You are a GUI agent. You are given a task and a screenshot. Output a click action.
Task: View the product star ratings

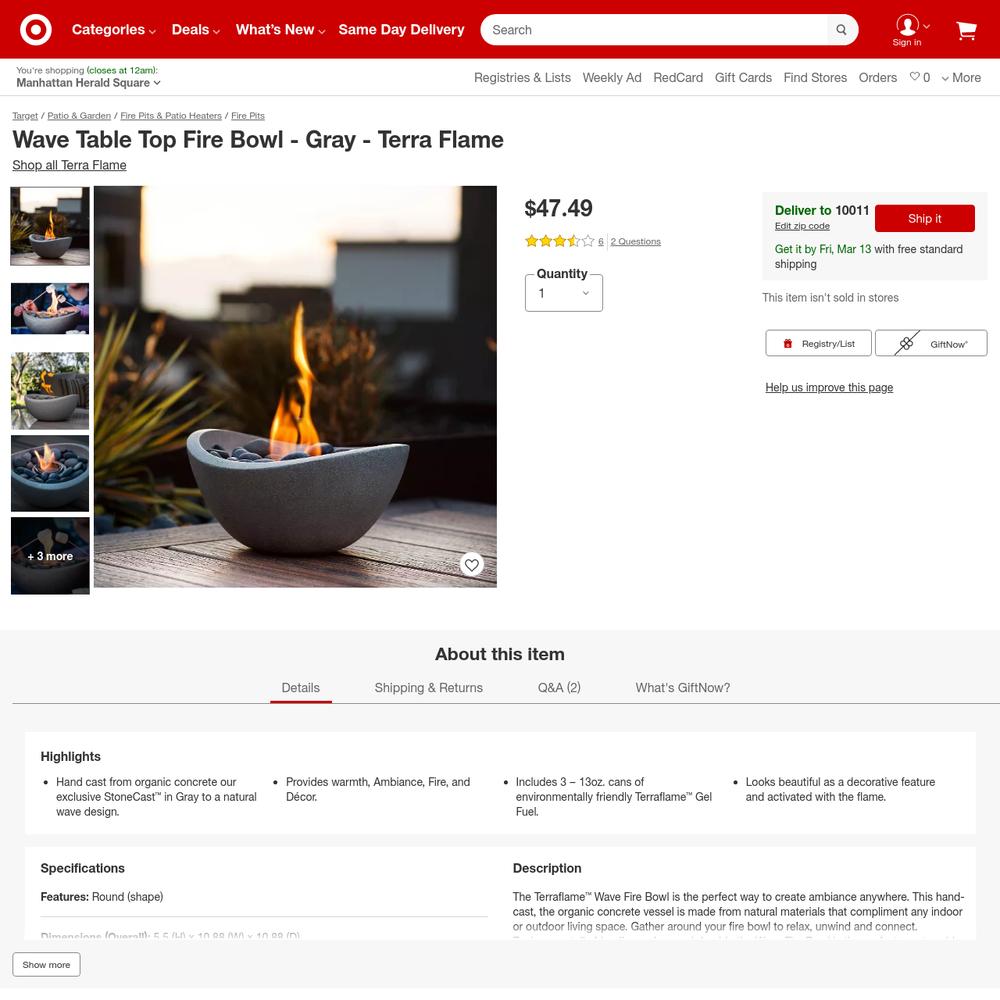[559, 241]
